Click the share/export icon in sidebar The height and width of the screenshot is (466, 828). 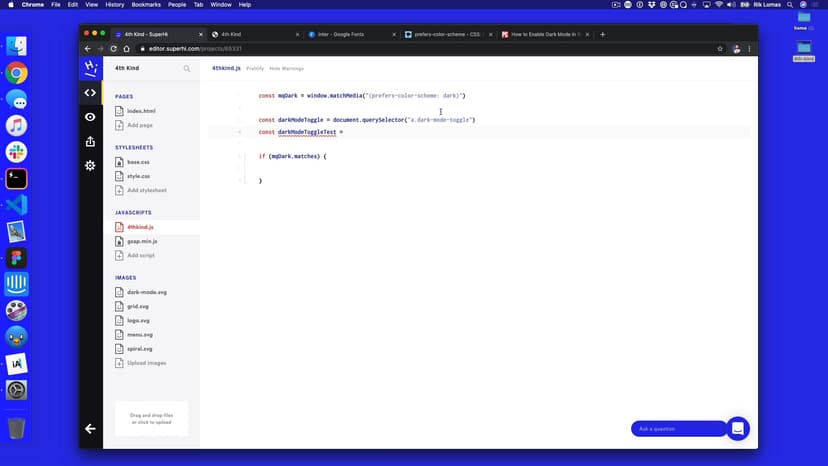tap(90, 141)
